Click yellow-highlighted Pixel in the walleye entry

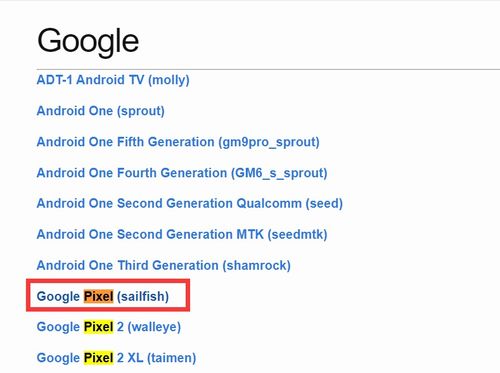point(98,327)
